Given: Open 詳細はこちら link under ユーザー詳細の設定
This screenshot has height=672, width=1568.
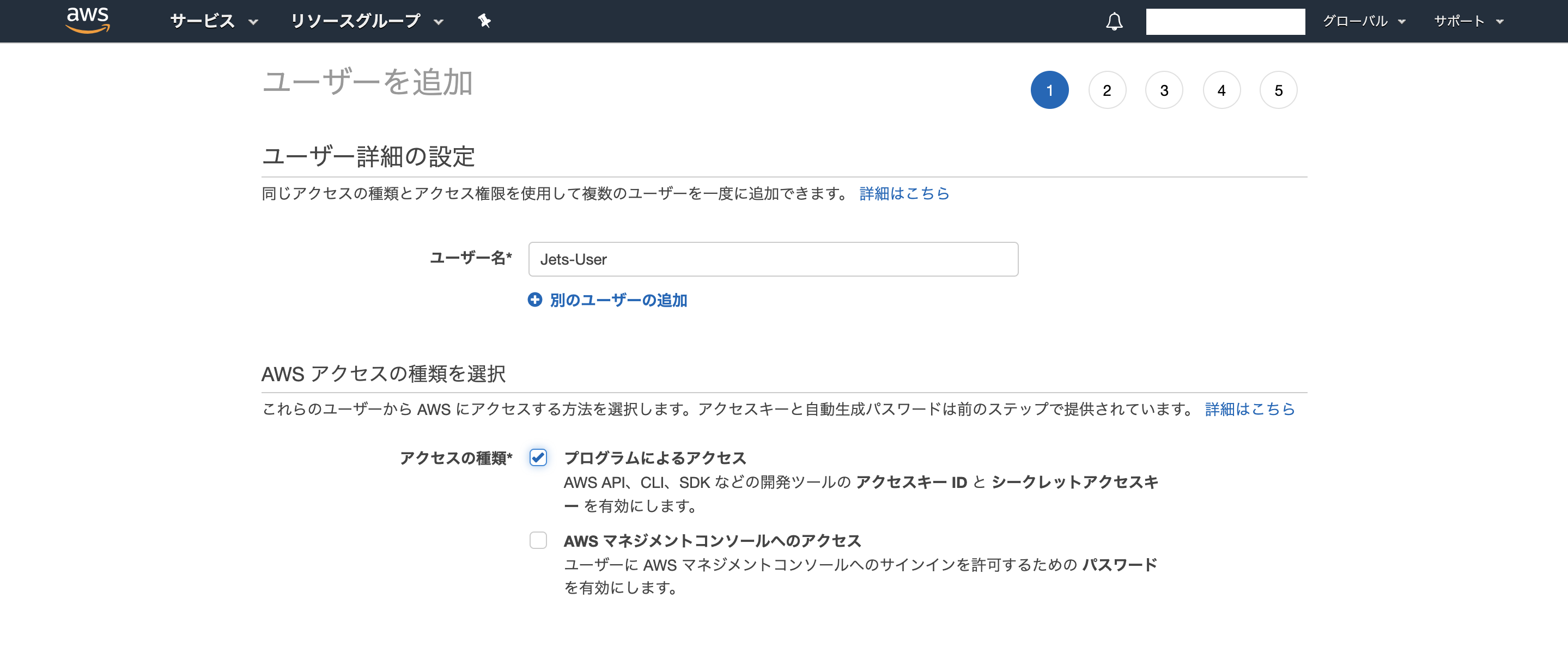Looking at the screenshot, I should [x=904, y=193].
